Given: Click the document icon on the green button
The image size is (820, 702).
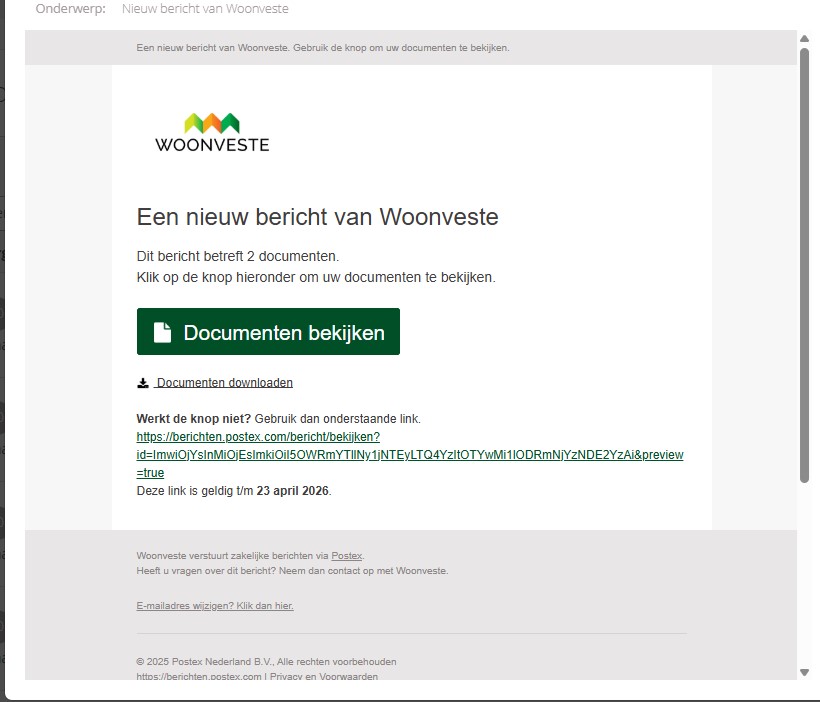Looking at the screenshot, I should point(162,333).
